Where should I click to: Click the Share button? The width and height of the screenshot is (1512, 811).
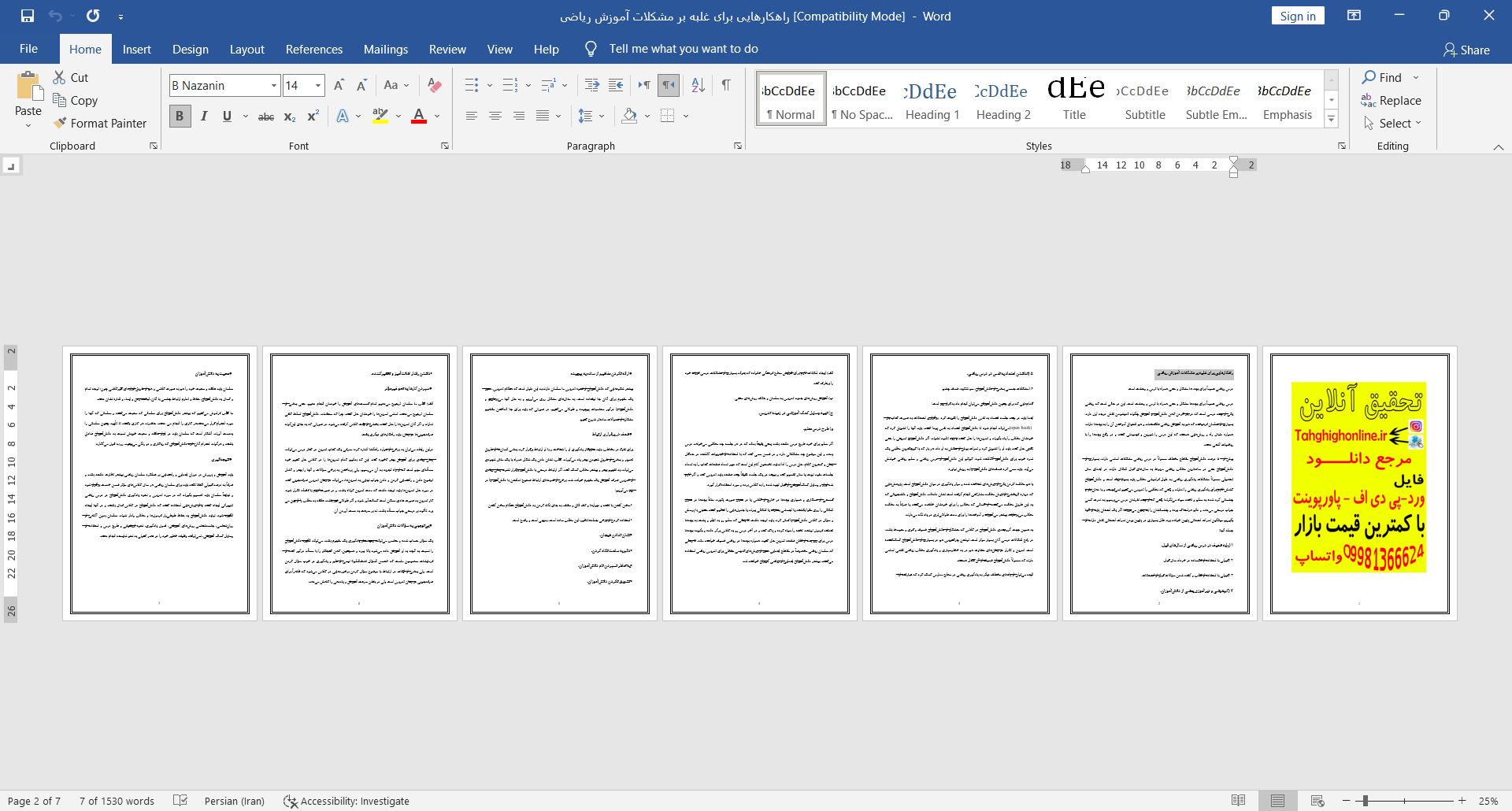pos(1466,50)
